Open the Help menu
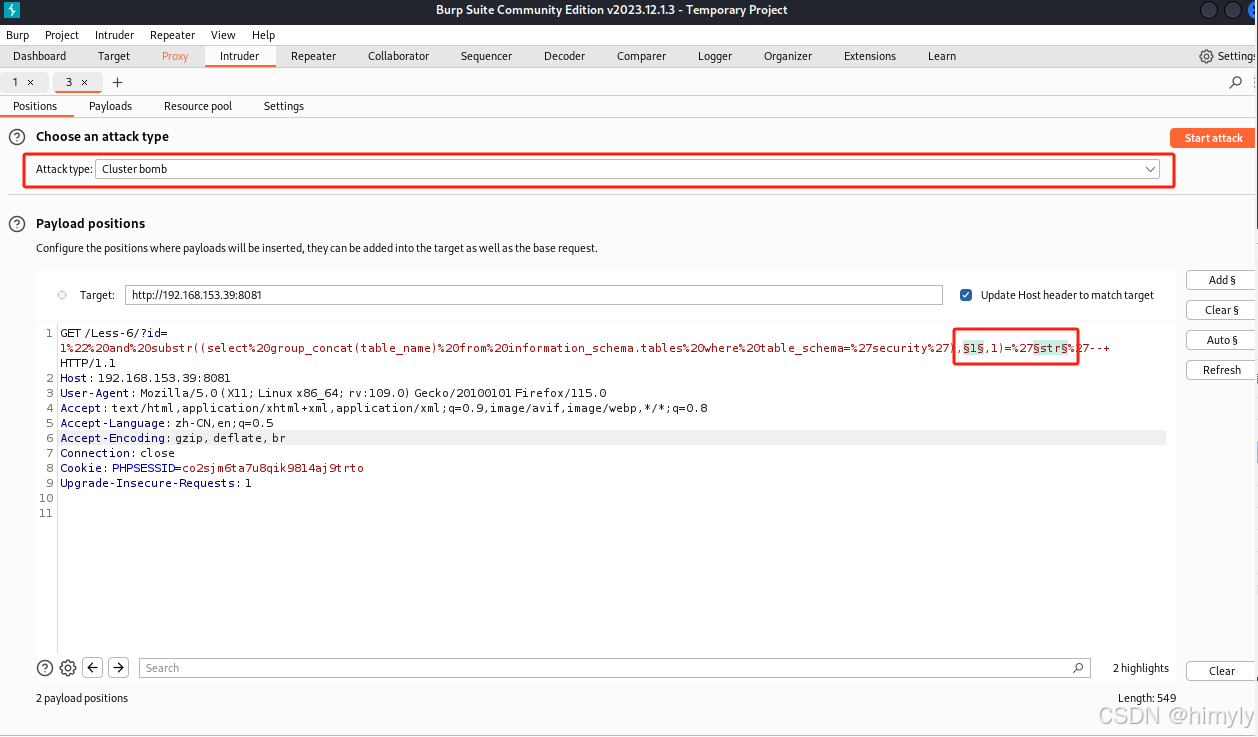The width and height of the screenshot is (1258, 737). pyautogui.click(x=264, y=35)
